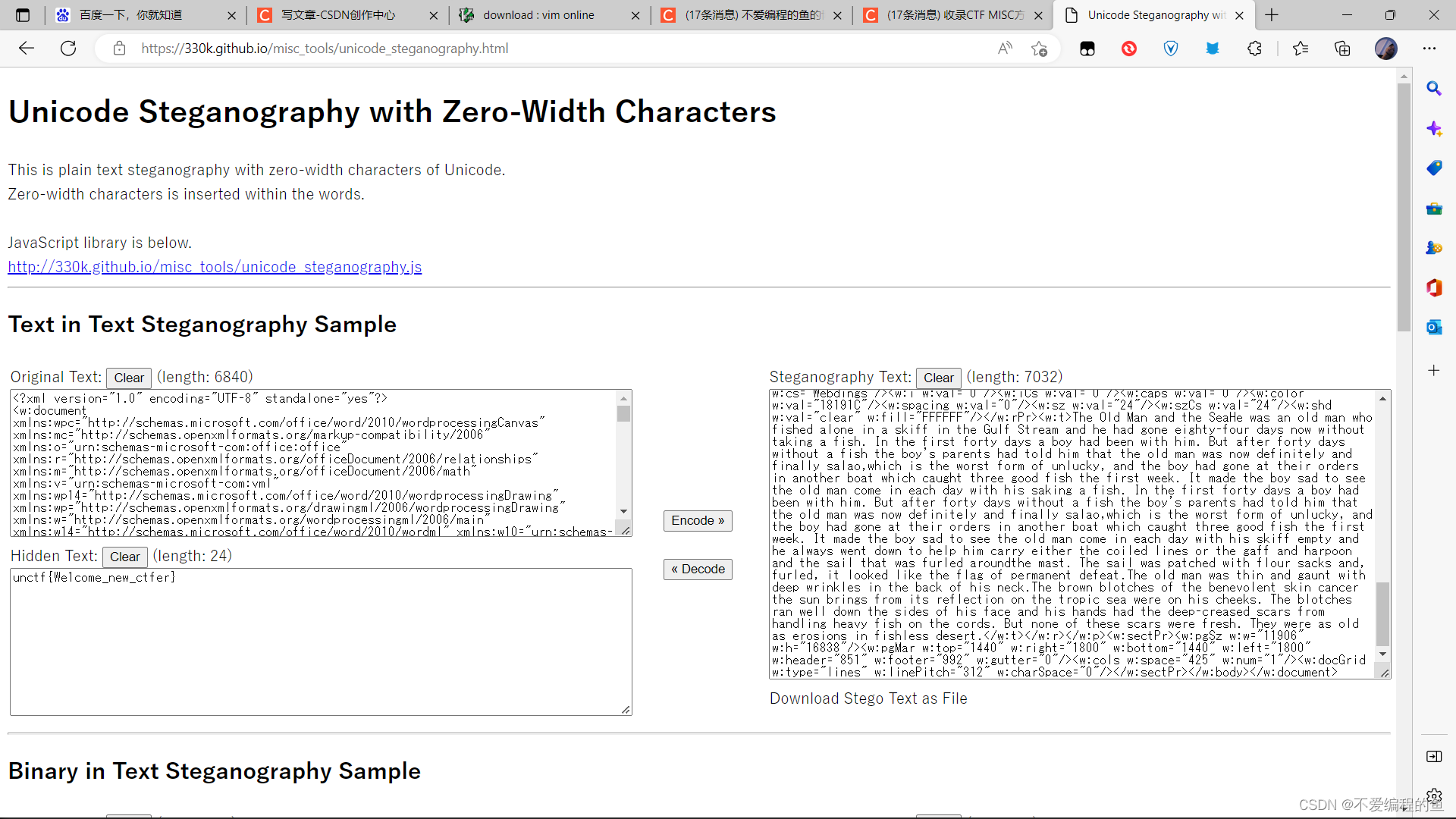Switch to the 百度一下 tab
This screenshot has height=819, width=1456.
click(130, 15)
